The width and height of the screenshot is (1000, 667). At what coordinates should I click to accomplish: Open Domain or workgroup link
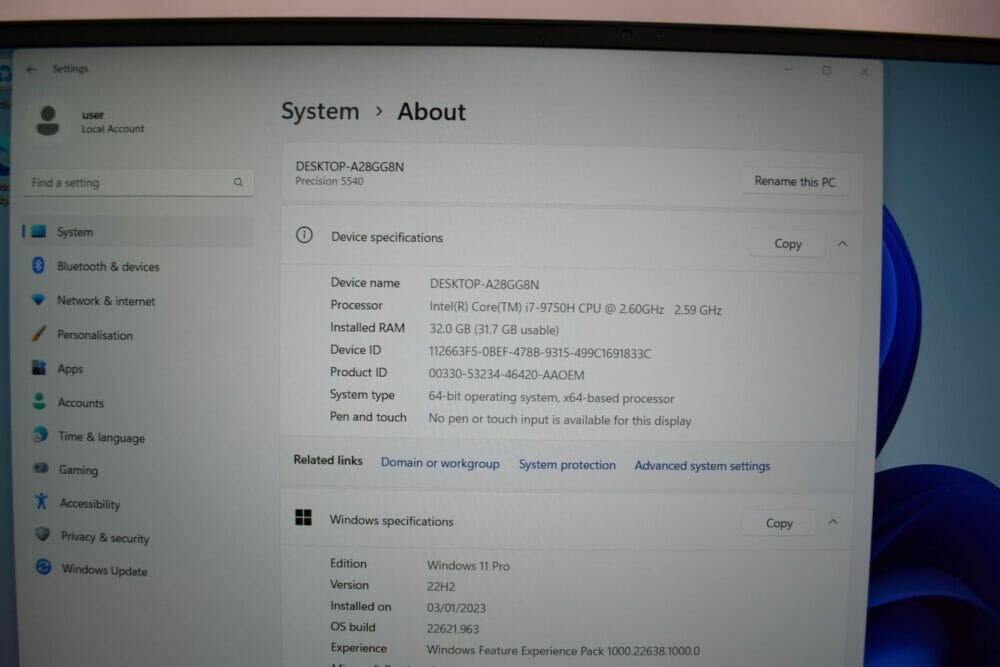[x=440, y=463]
